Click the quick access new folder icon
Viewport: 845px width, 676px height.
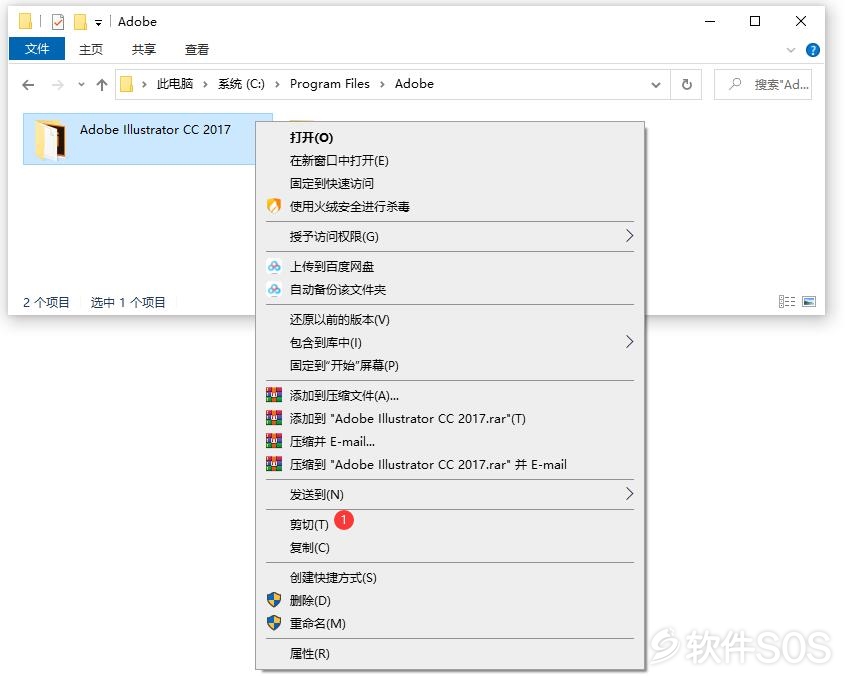[x=80, y=22]
